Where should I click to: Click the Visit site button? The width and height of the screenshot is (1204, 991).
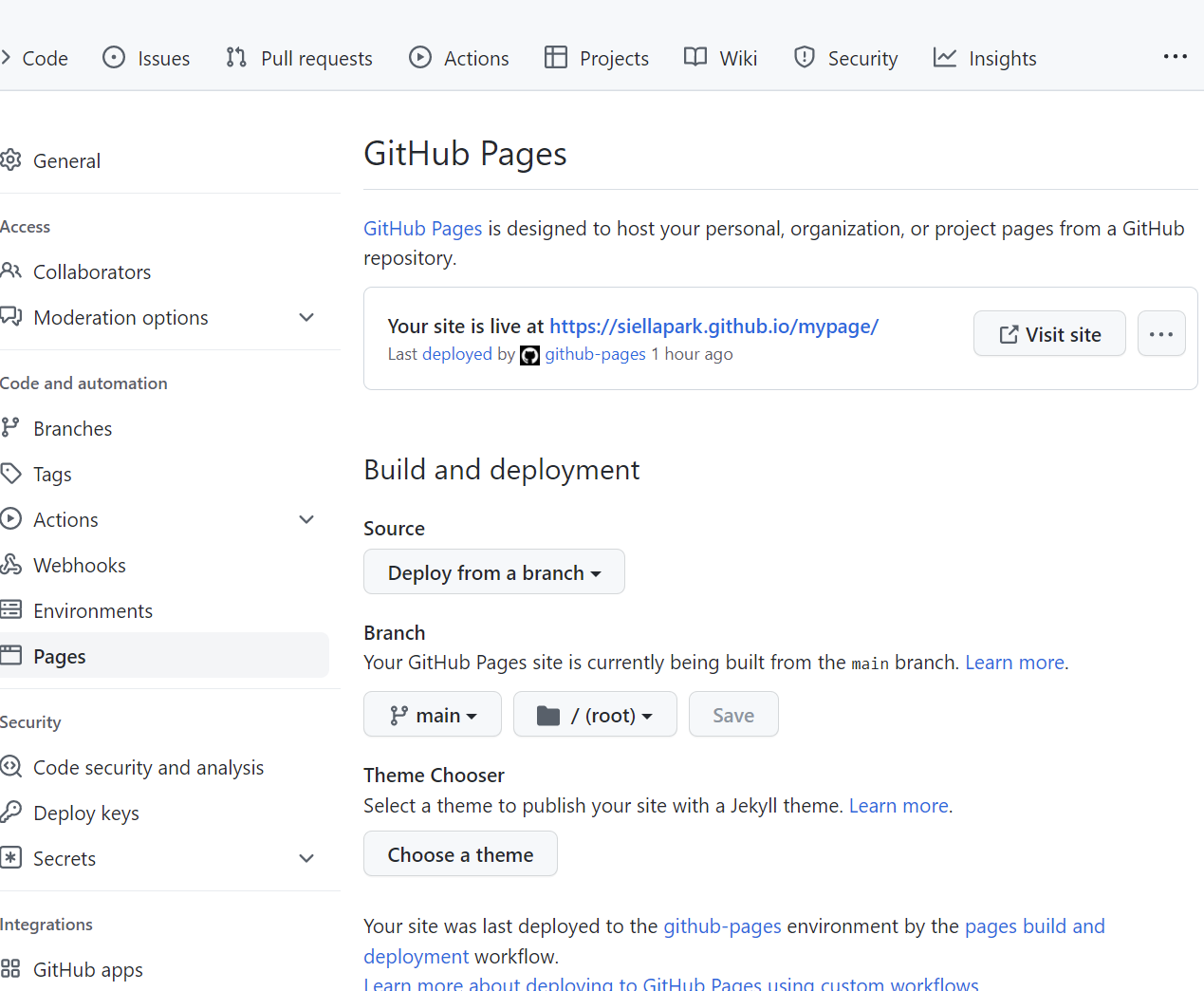pyautogui.click(x=1049, y=334)
